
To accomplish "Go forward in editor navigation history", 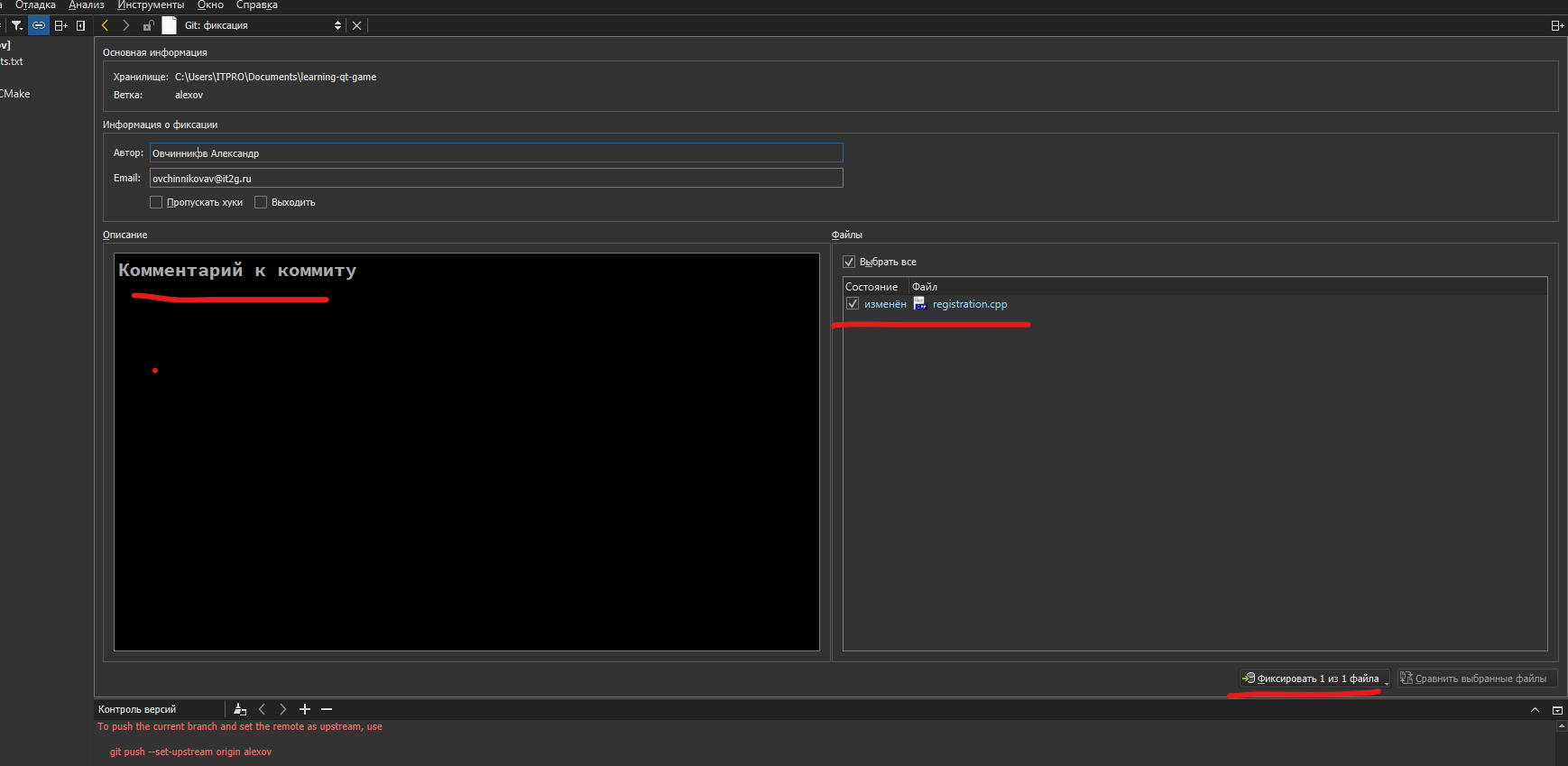I will (x=125, y=25).
